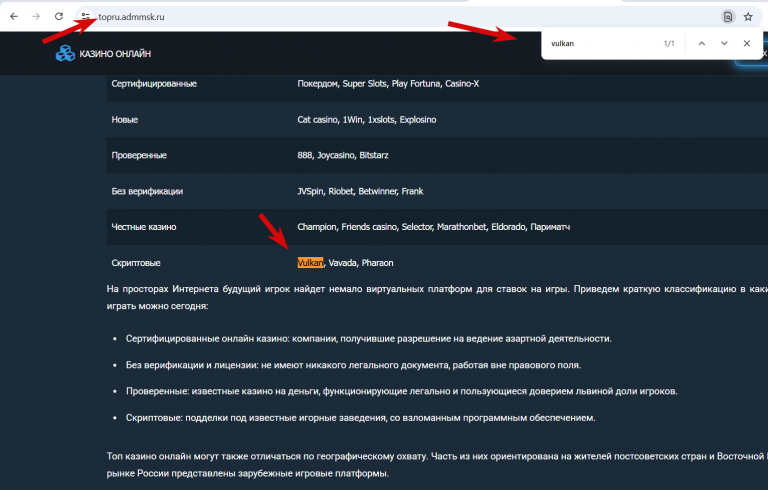768x490 pixels.
Task: Click the highlighted 'Vulkan' search match
Action: coord(310,263)
